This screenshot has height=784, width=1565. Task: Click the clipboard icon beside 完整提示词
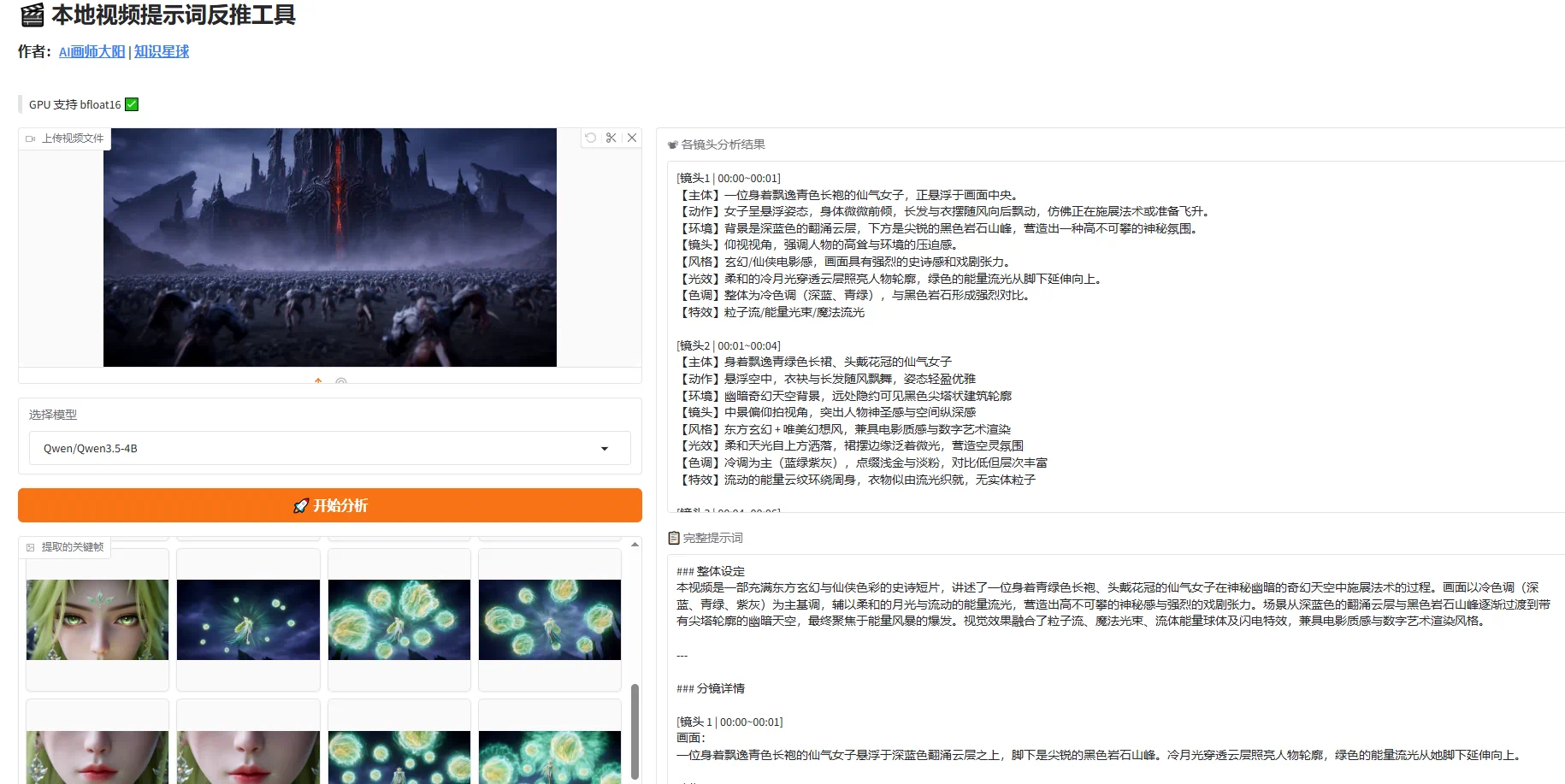[x=674, y=538]
